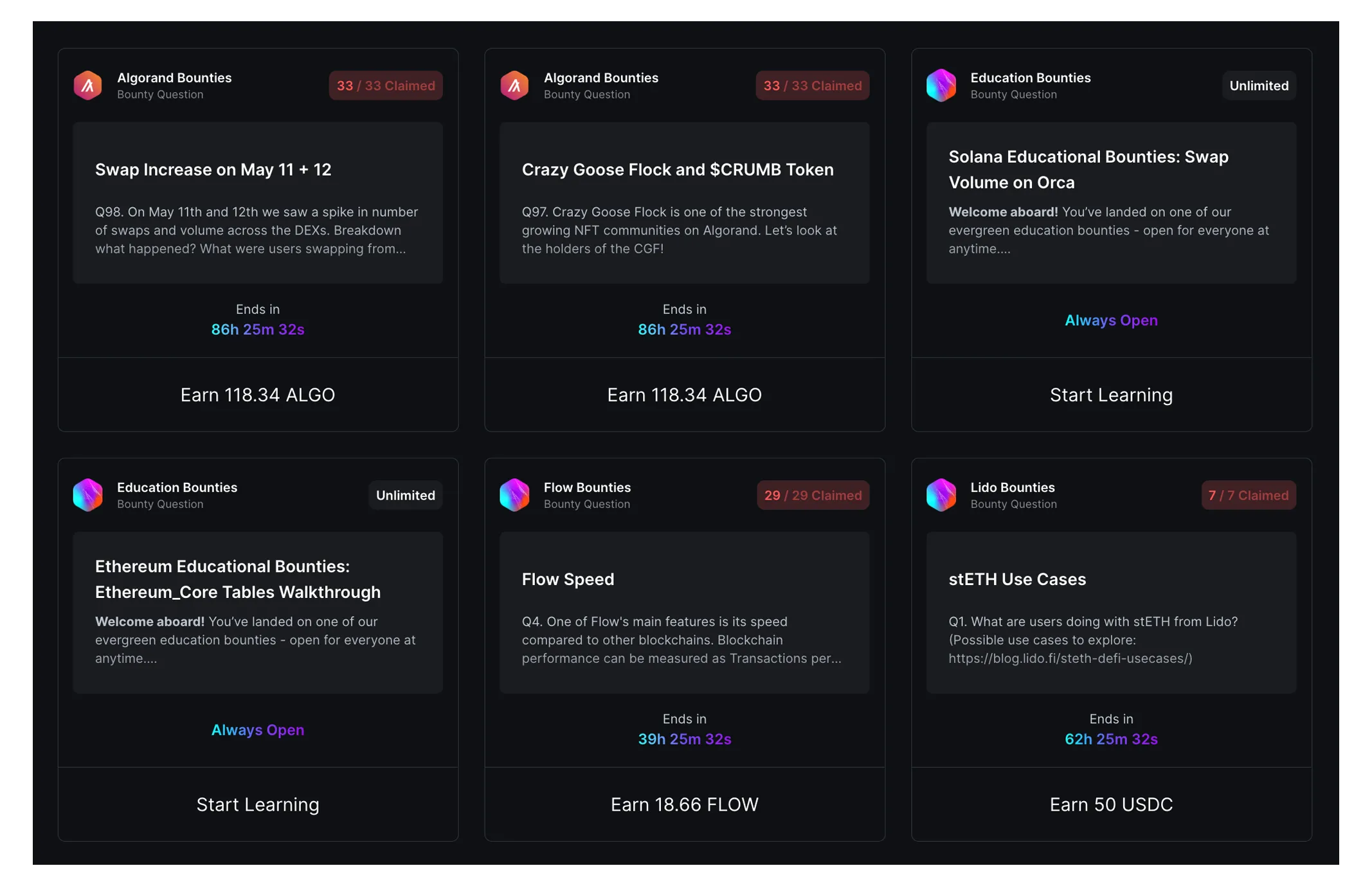Click the Lido Bounties name
Image resolution: width=1372 pixels, height=886 pixels.
[x=1013, y=487]
